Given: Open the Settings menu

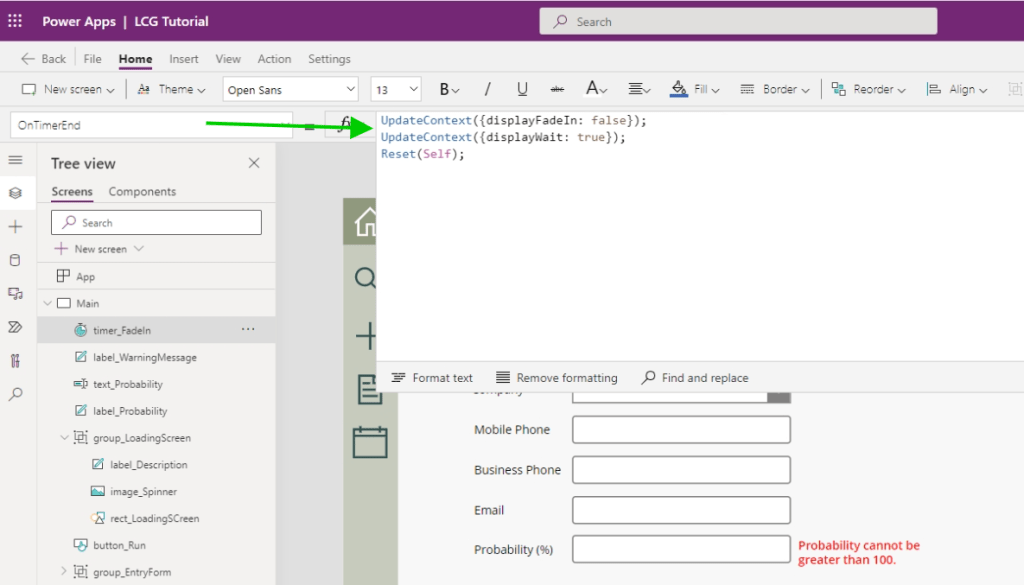Looking at the screenshot, I should coord(329,59).
